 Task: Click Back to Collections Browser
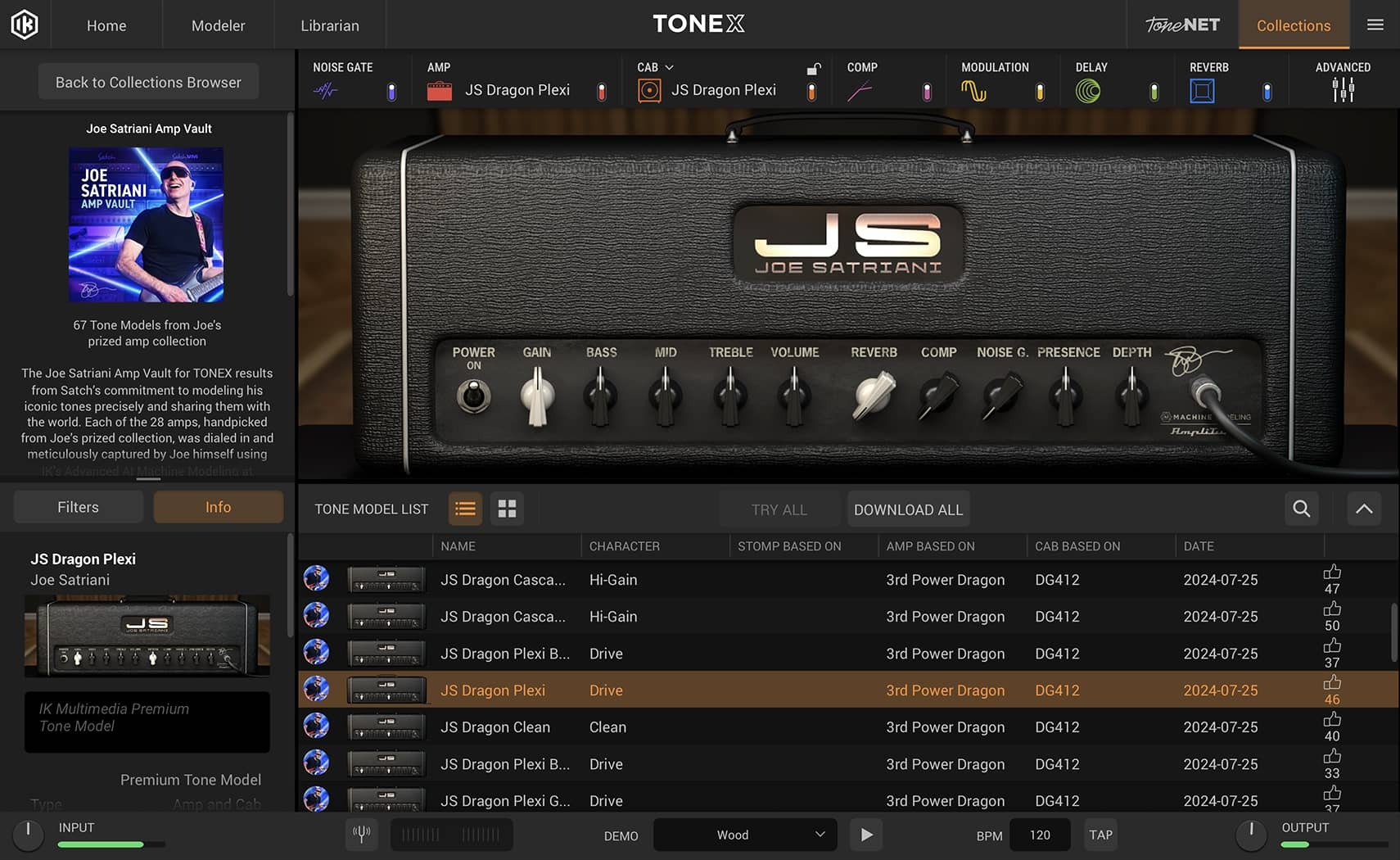[x=148, y=82]
